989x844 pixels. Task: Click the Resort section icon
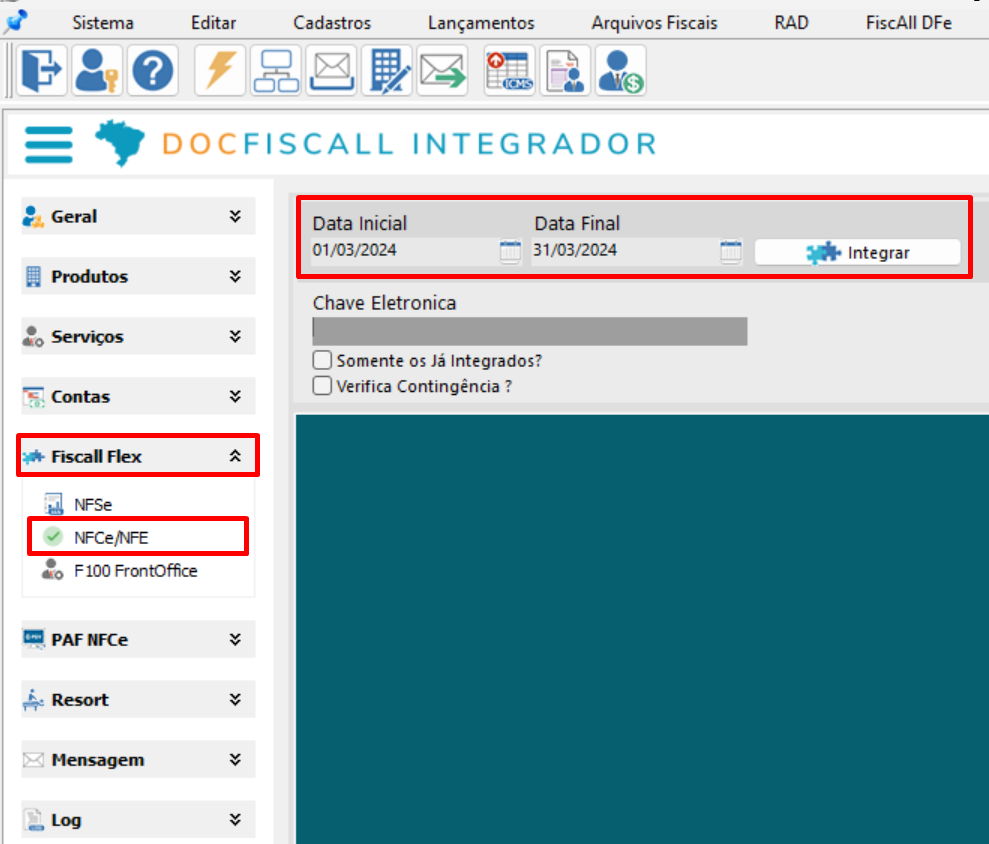tap(33, 700)
